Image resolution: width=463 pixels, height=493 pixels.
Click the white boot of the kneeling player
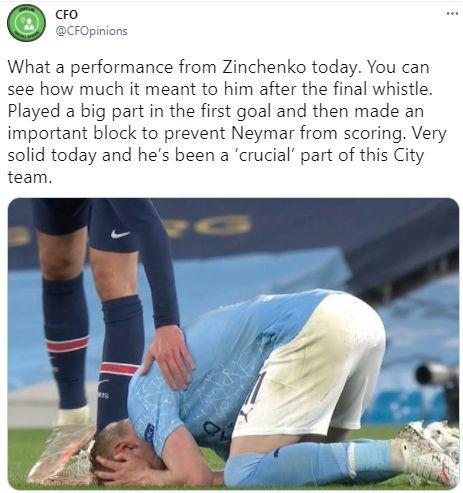tap(429, 448)
